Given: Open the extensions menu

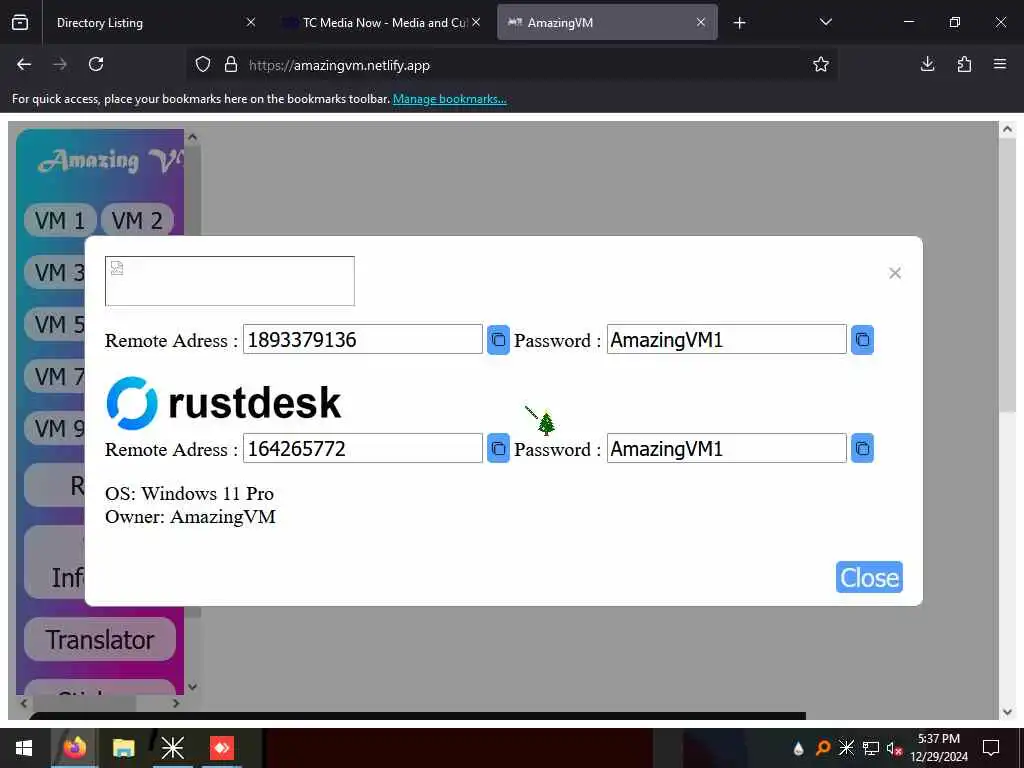Looking at the screenshot, I should pyautogui.click(x=964, y=64).
